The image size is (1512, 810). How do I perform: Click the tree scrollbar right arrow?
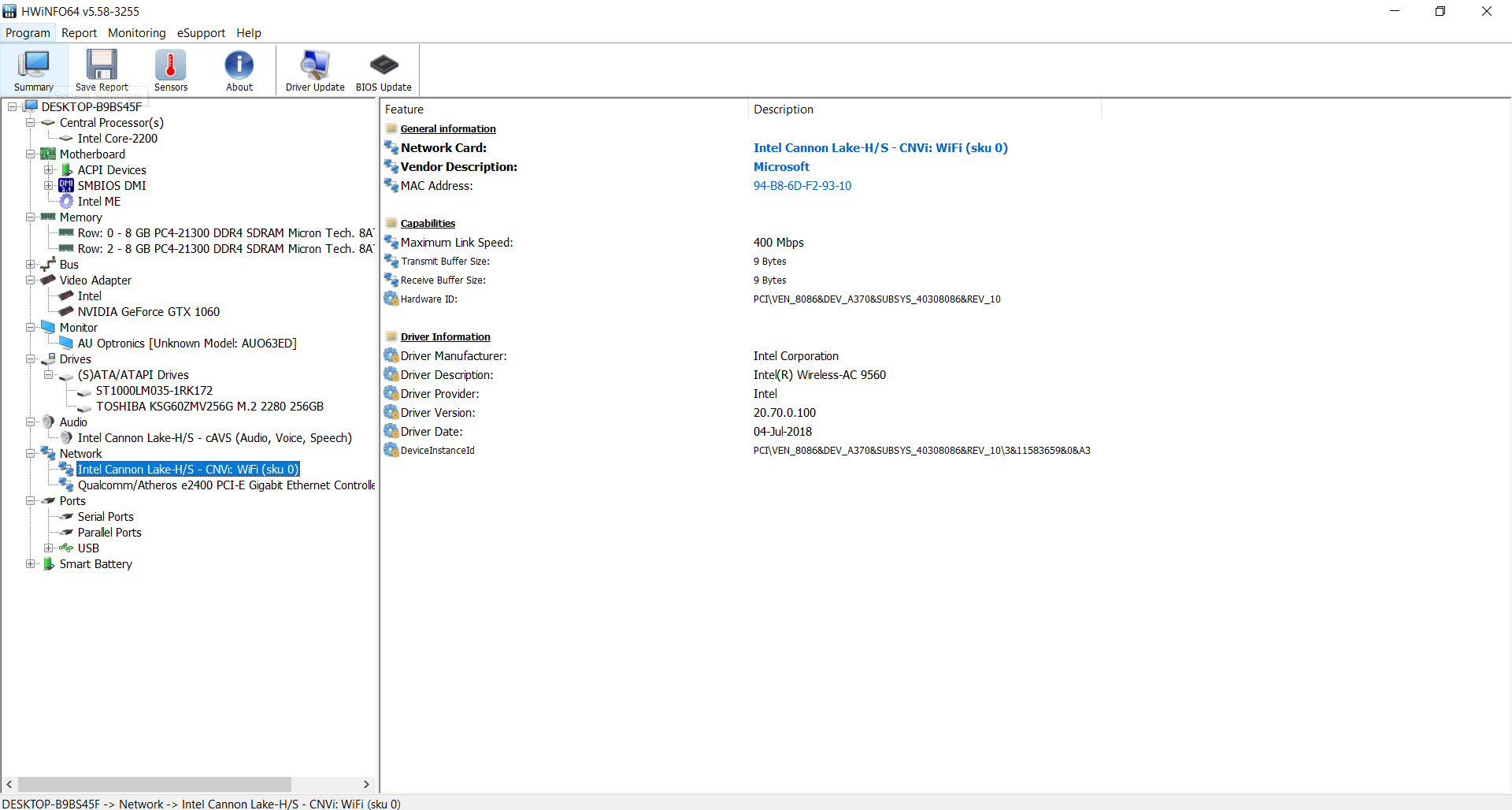click(366, 784)
